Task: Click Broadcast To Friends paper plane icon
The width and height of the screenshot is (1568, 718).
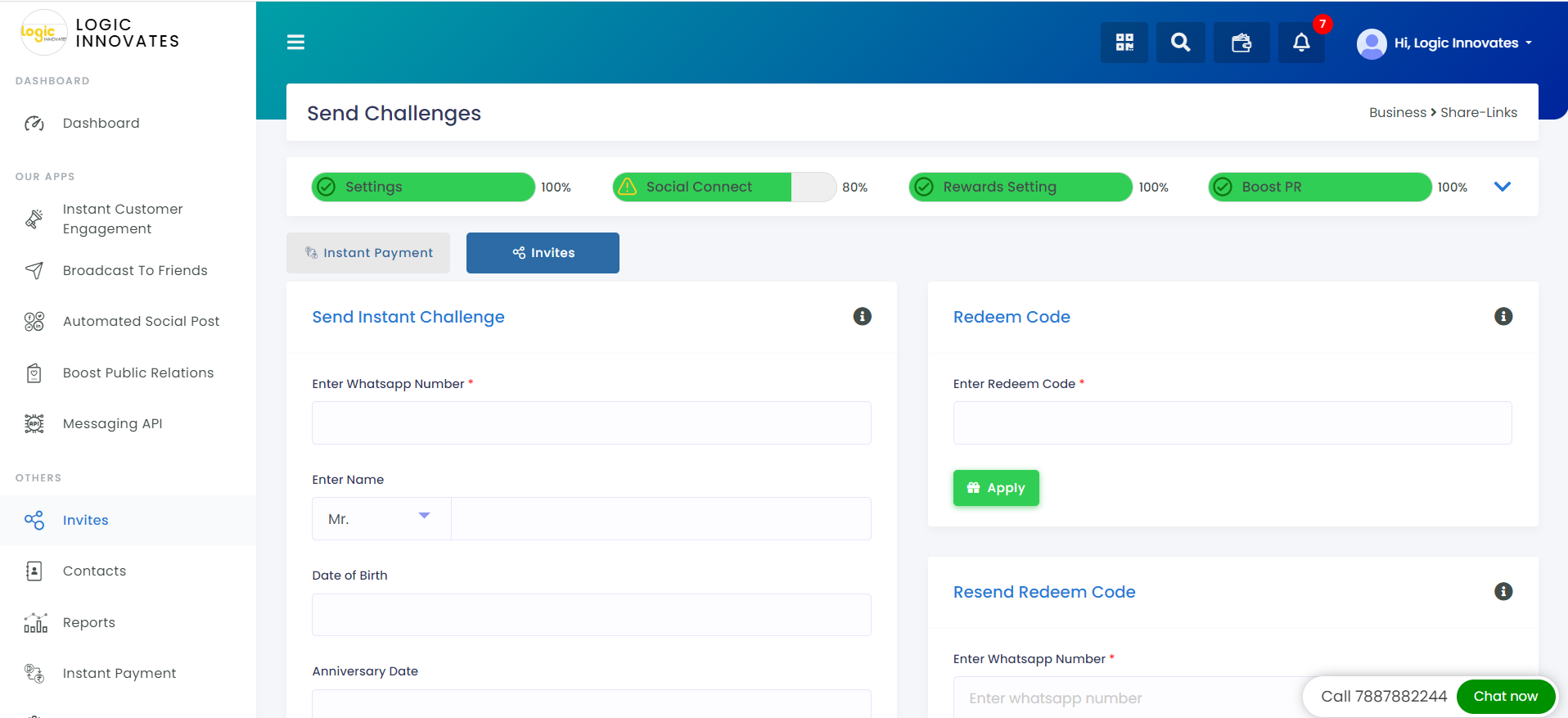Action: pyautogui.click(x=34, y=270)
